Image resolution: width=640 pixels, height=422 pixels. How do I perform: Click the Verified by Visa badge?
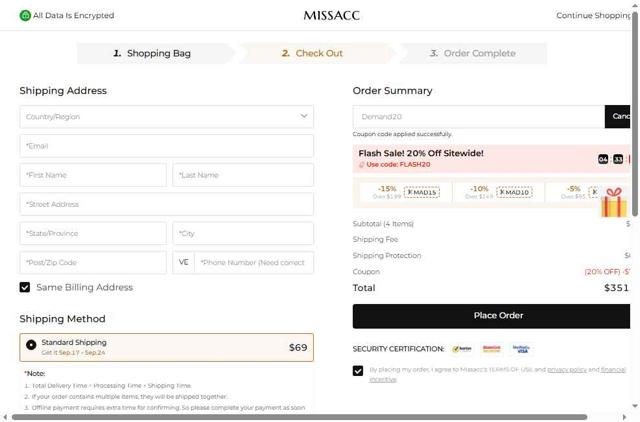(521, 349)
